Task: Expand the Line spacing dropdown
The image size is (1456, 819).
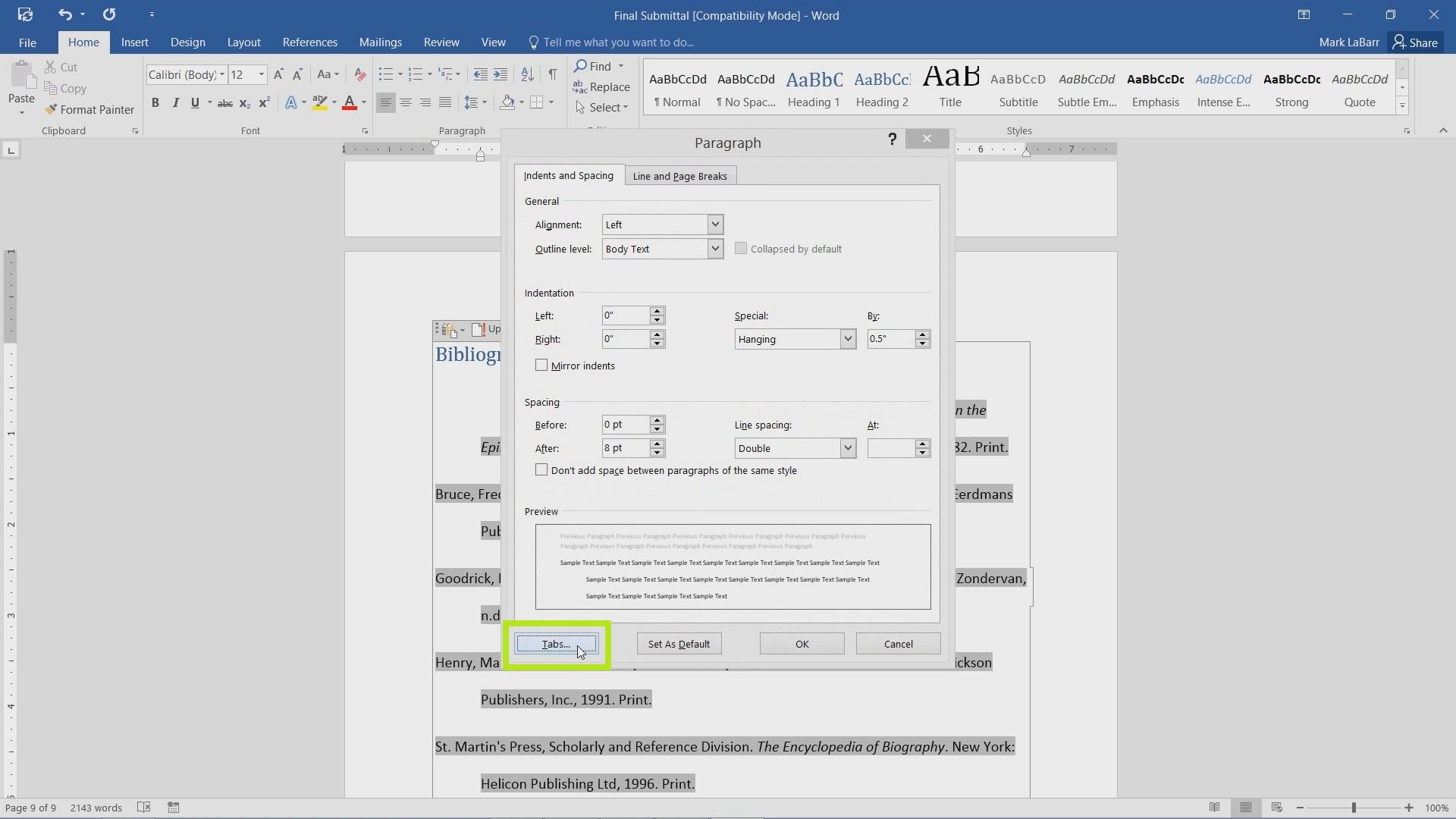Action: point(848,447)
